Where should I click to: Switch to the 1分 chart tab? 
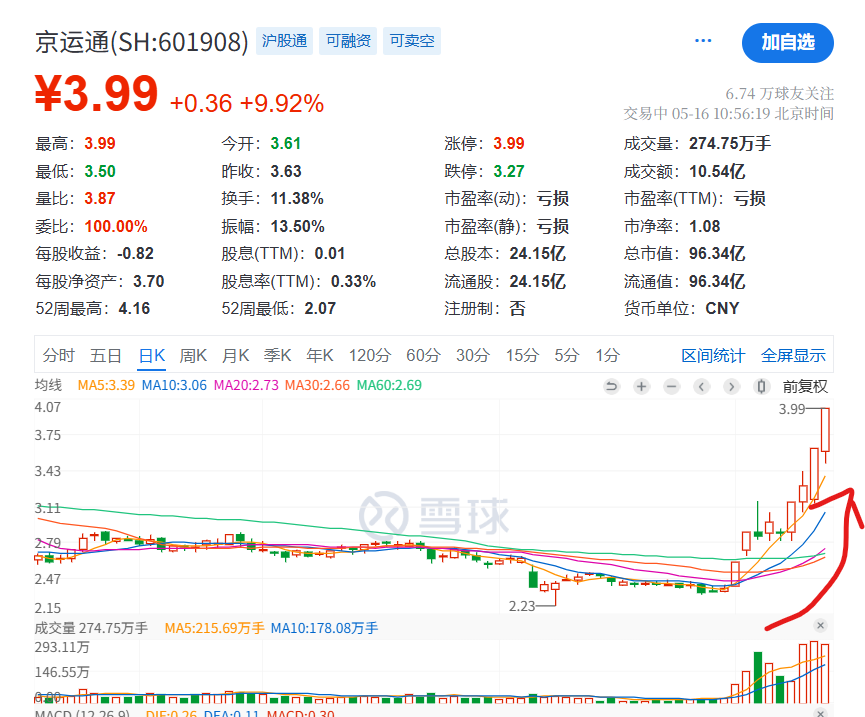[x=607, y=355]
